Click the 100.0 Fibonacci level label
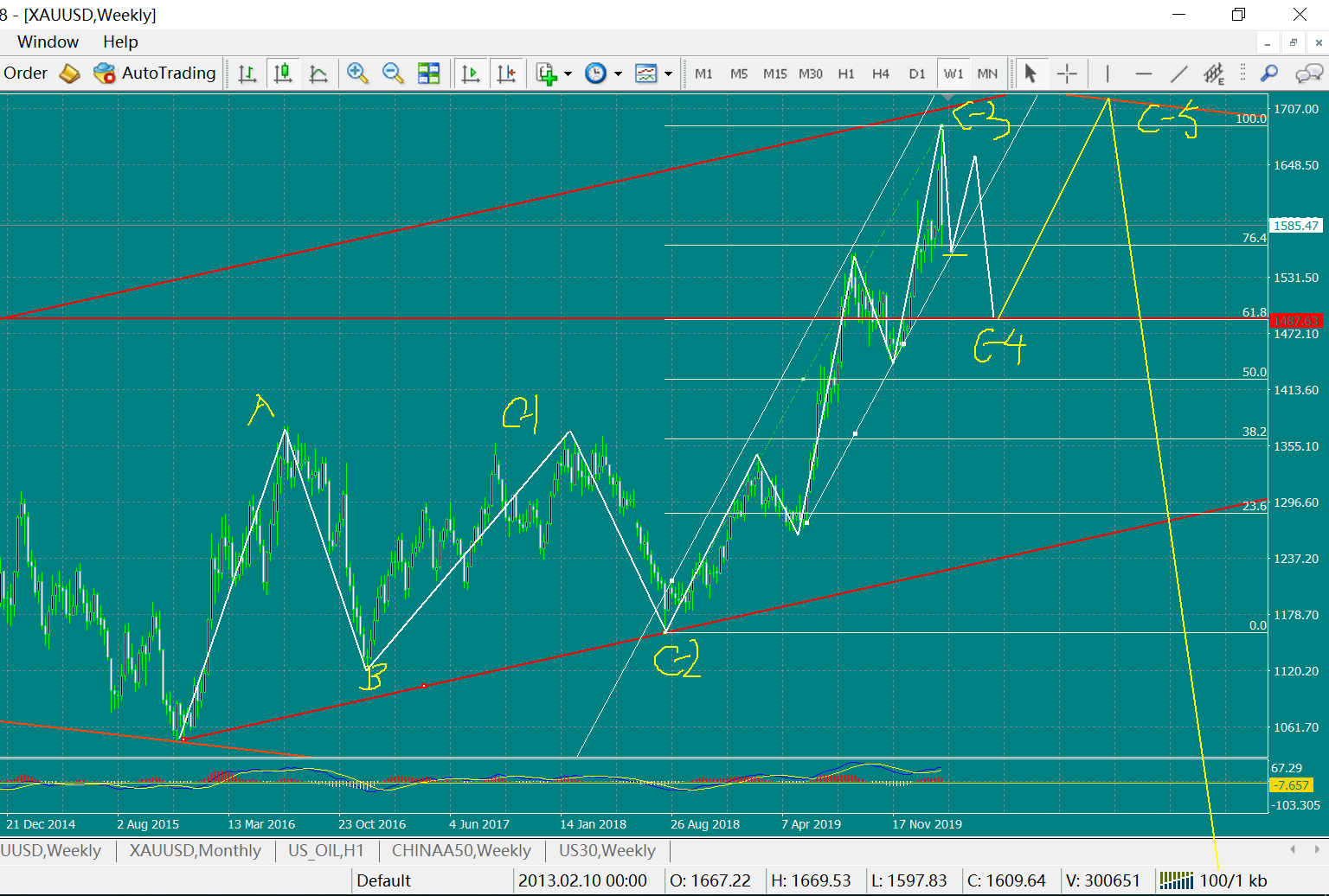This screenshot has height=896, width=1329. 1251,118
